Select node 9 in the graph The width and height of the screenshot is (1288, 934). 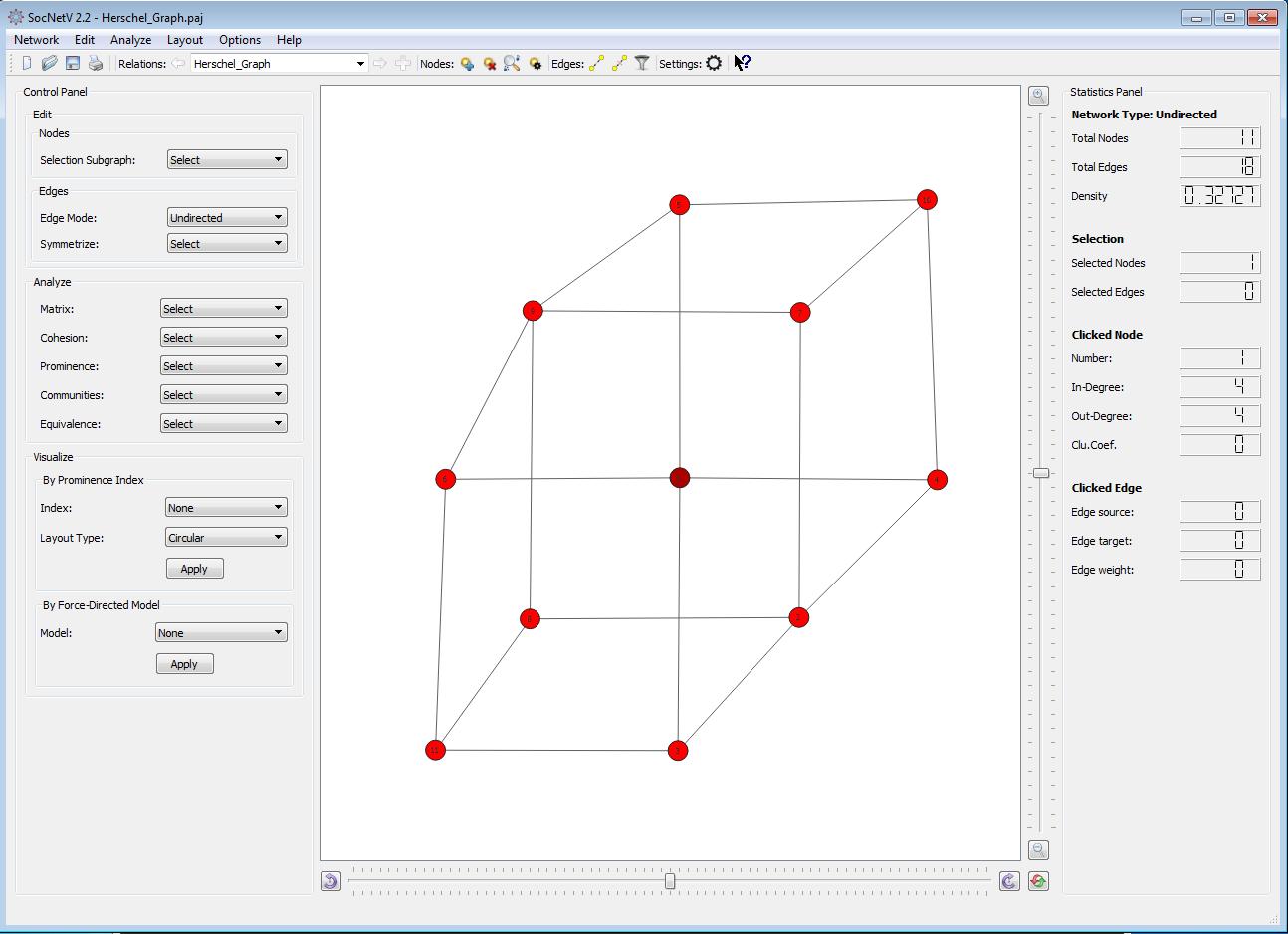tap(533, 311)
